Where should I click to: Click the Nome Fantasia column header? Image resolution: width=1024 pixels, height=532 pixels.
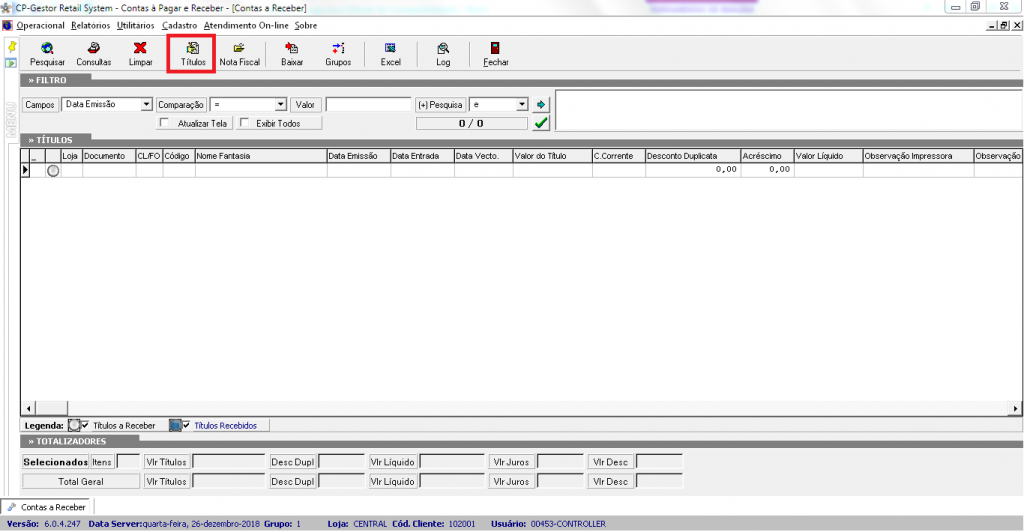click(x=261, y=156)
